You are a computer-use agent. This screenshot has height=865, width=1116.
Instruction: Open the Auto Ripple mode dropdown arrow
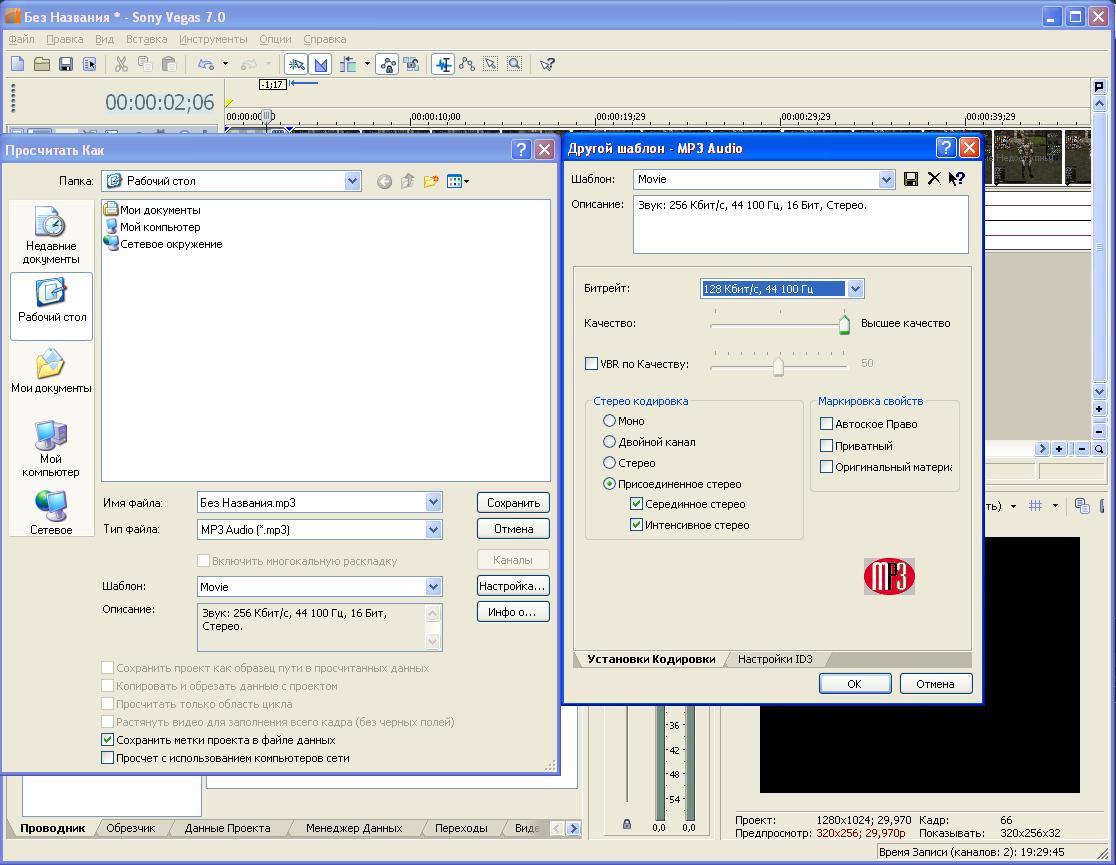click(367, 64)
